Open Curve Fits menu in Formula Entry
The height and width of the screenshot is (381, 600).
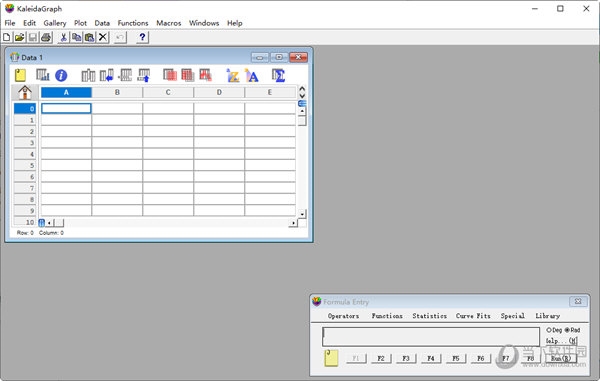pyautogui.click(x=473, y=316)
